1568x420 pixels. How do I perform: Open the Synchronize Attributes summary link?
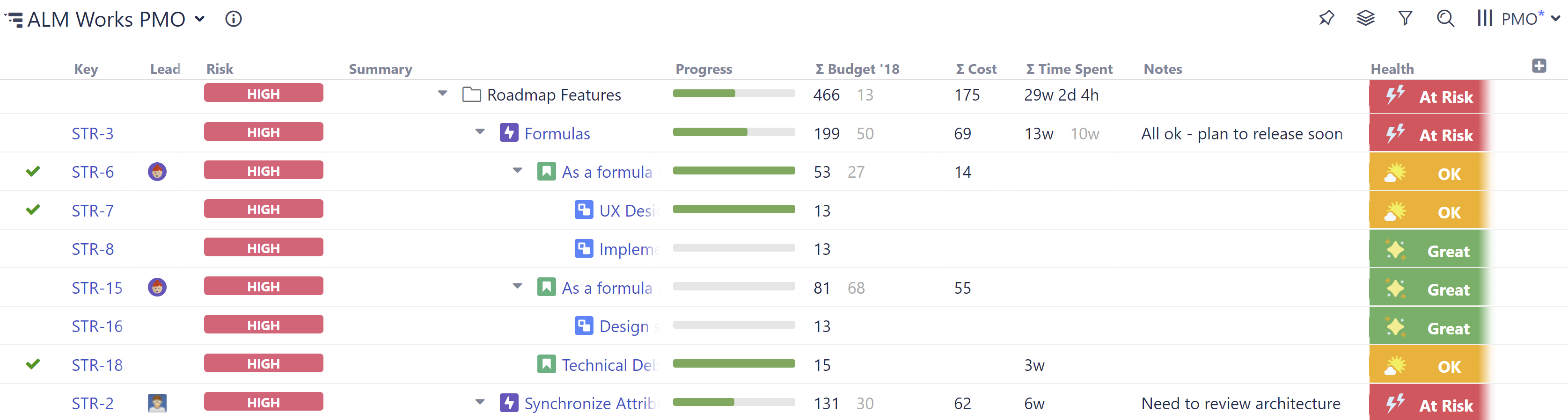point(589,404)
